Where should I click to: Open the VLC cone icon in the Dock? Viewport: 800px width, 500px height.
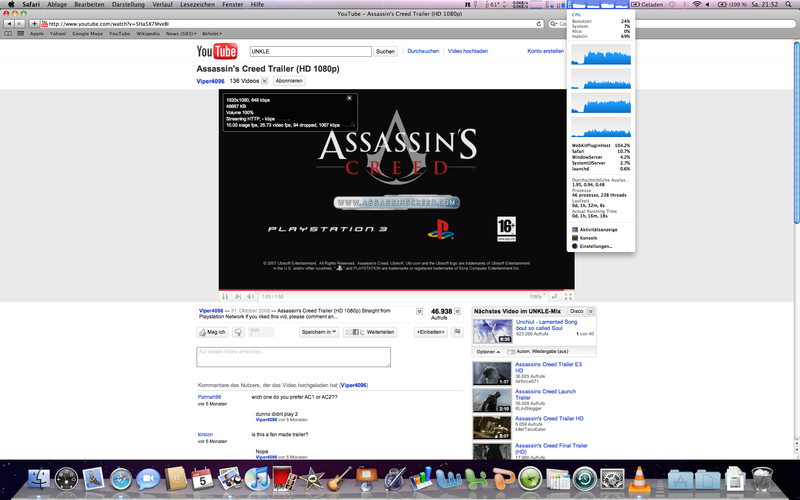pyautogui.click(x=638, y=480)
